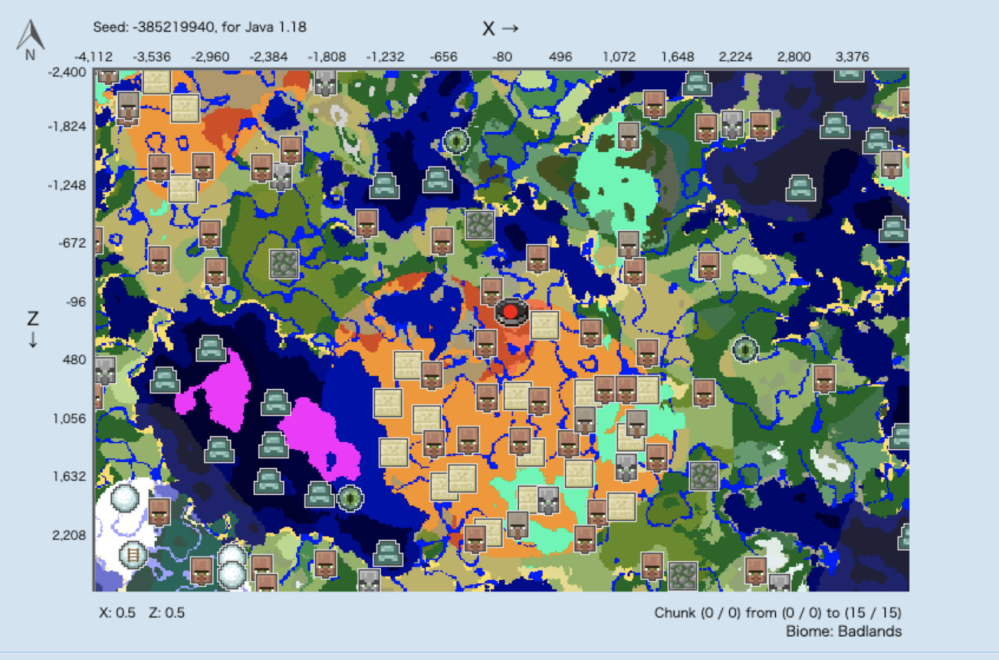The width and height of the screenshot is (999, 660).
Task: Click the 'Z ↓' axis label
Action: point(32,329)
